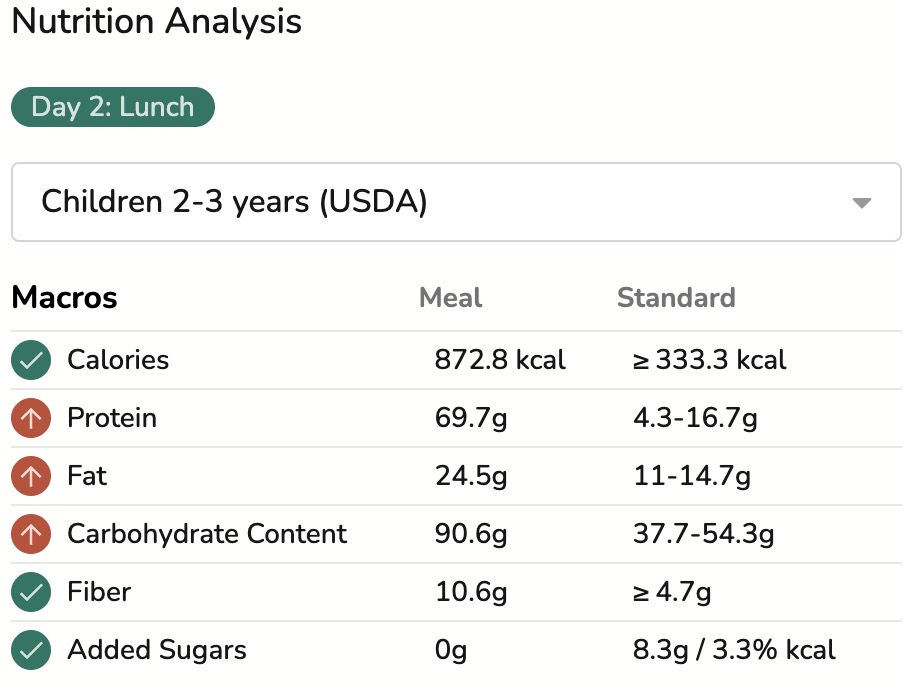Click the Meal column header
The image size is (908, 696).
pyautogui.click(x=450, y=297)
